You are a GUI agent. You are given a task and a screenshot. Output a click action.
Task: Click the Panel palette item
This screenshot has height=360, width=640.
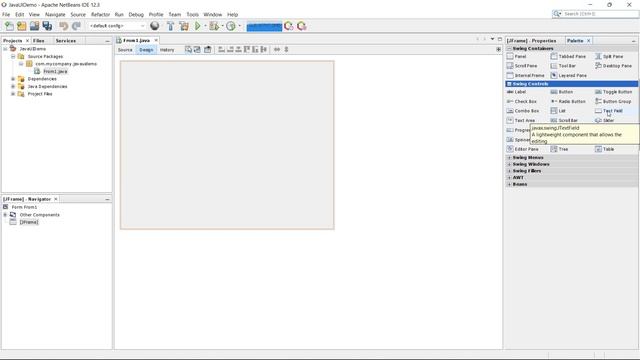click(517, 56)
